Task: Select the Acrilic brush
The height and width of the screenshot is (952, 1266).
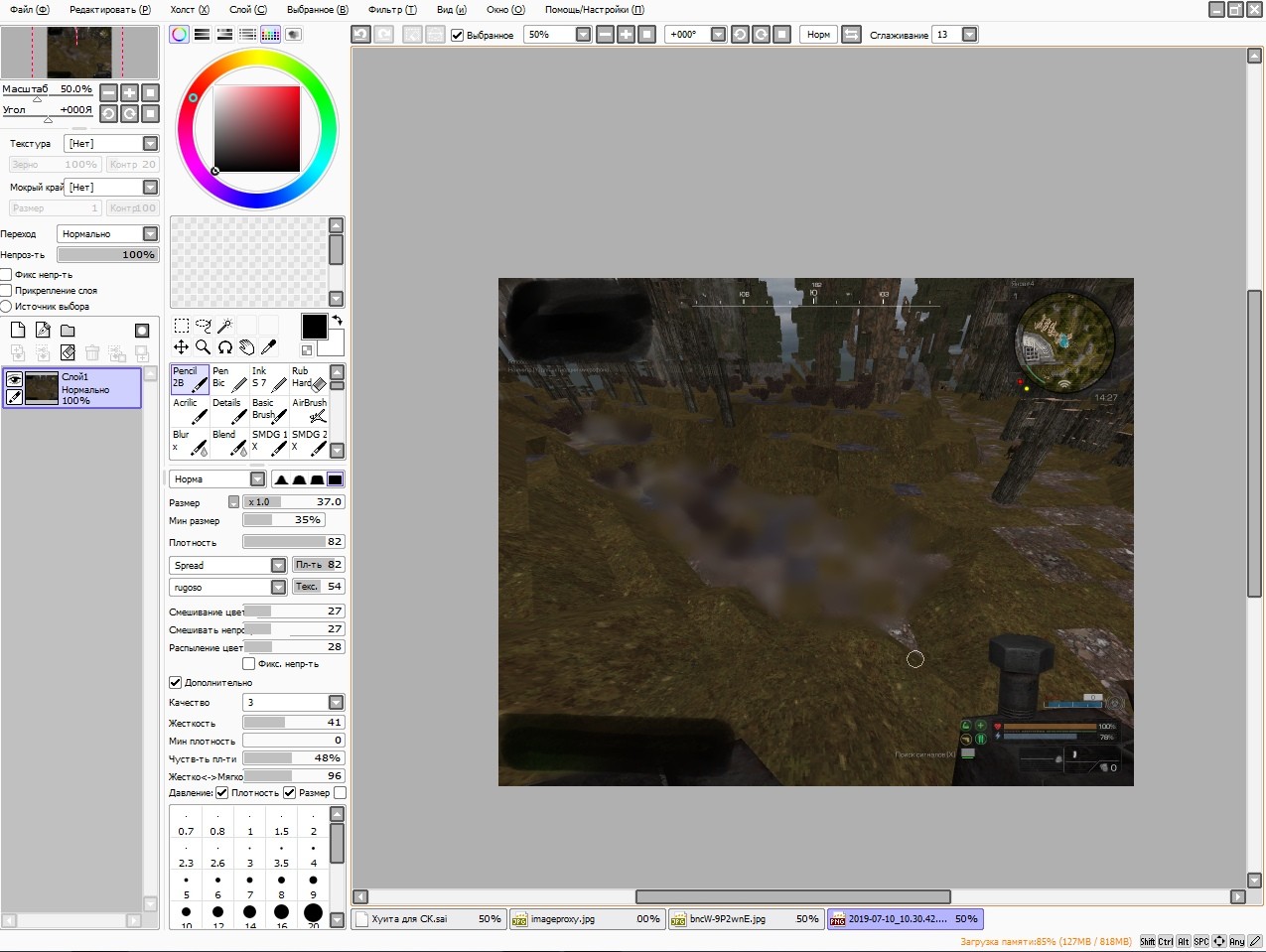Action: pos(190,412)
